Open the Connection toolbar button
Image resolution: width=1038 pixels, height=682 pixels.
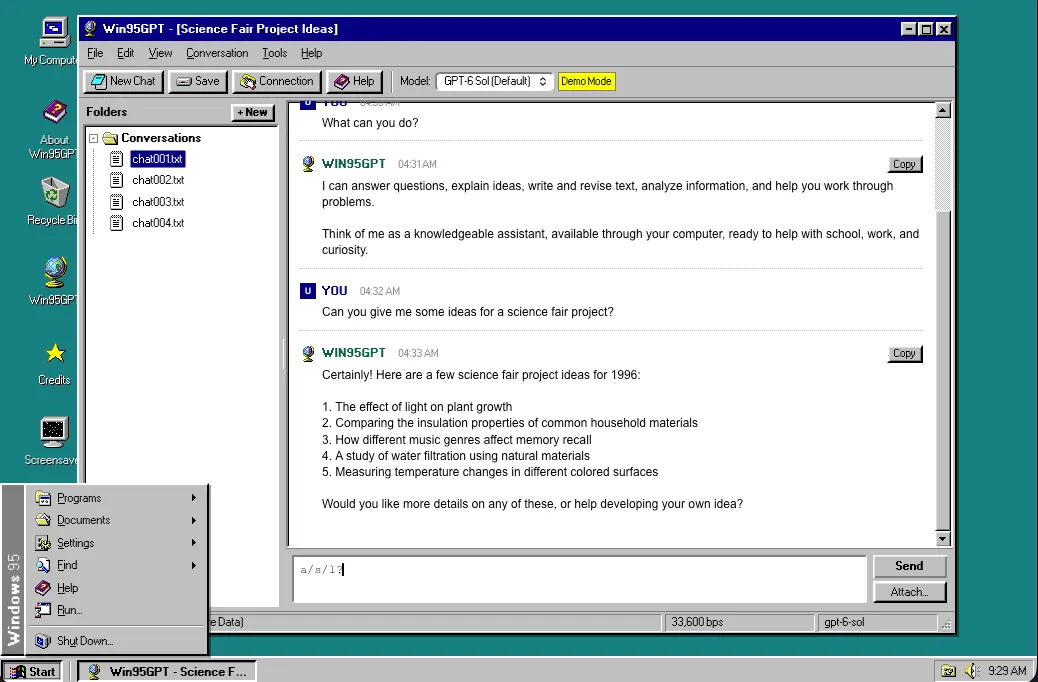click(276, 81)
